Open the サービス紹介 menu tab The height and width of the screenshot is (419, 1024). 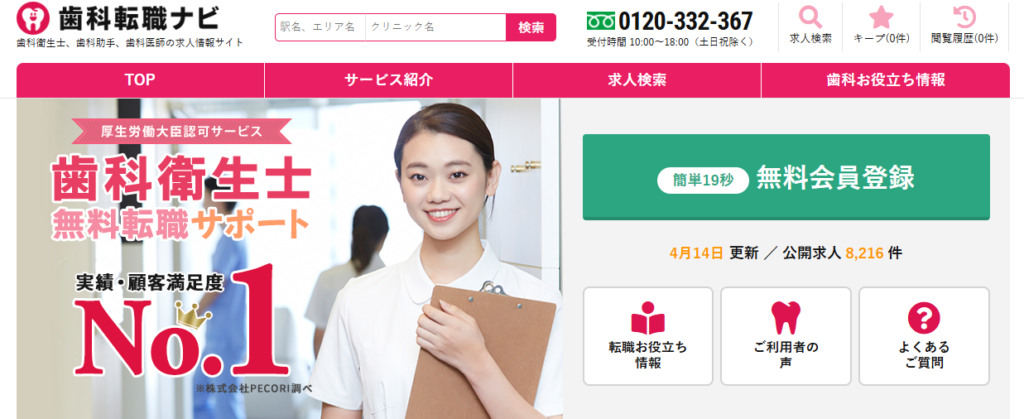click(389, 80)
